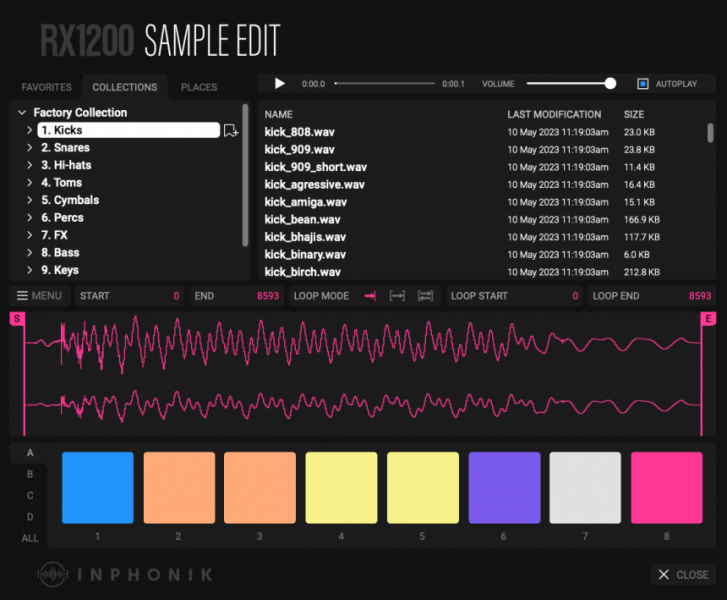This screenshot has height=600, width=727.
Task: Click the LOOP END value field
Action: point(652,296)
